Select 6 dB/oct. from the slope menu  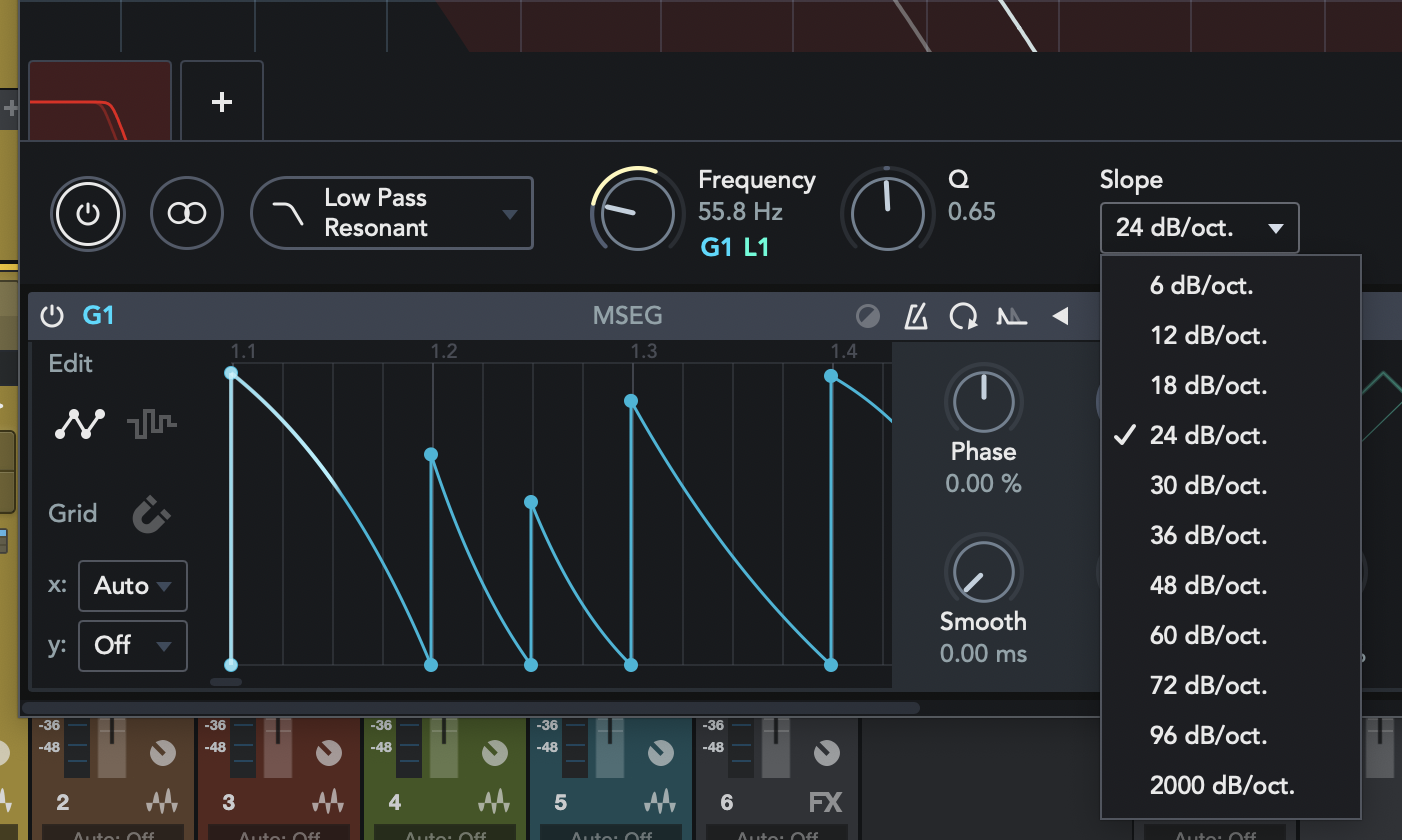click(x=1230, y=286)
